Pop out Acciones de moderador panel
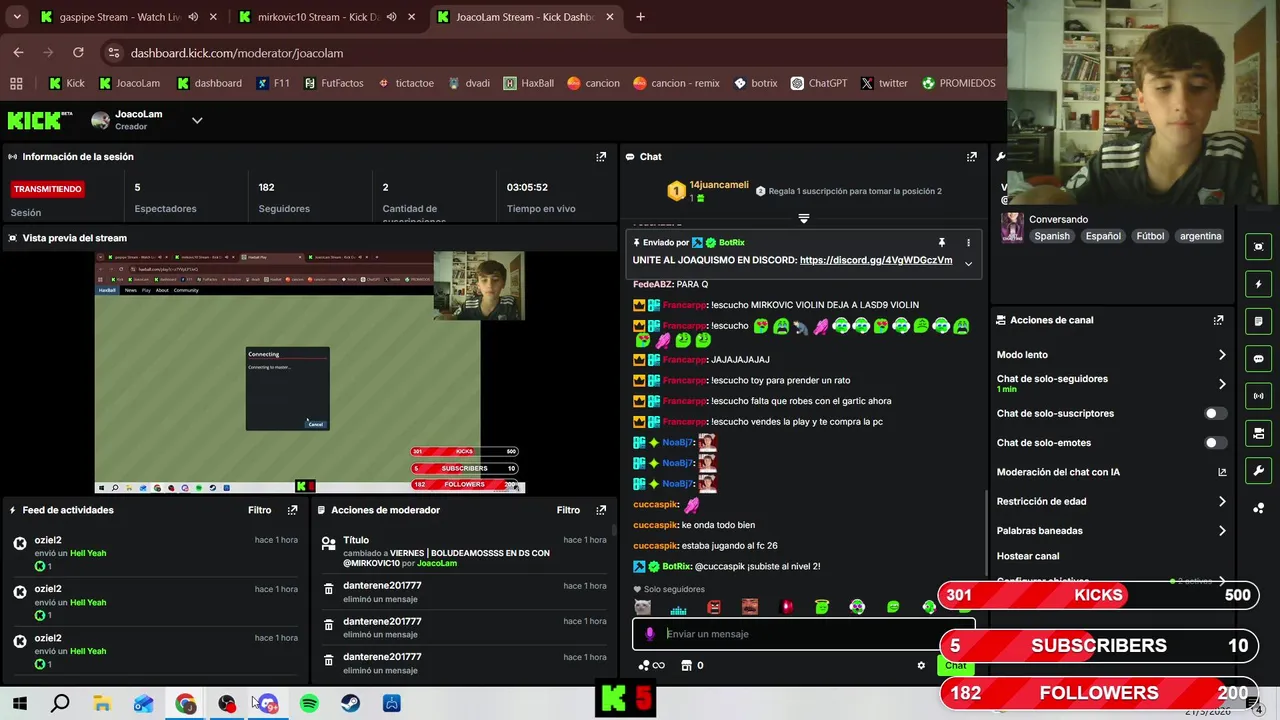 (601, 510)
